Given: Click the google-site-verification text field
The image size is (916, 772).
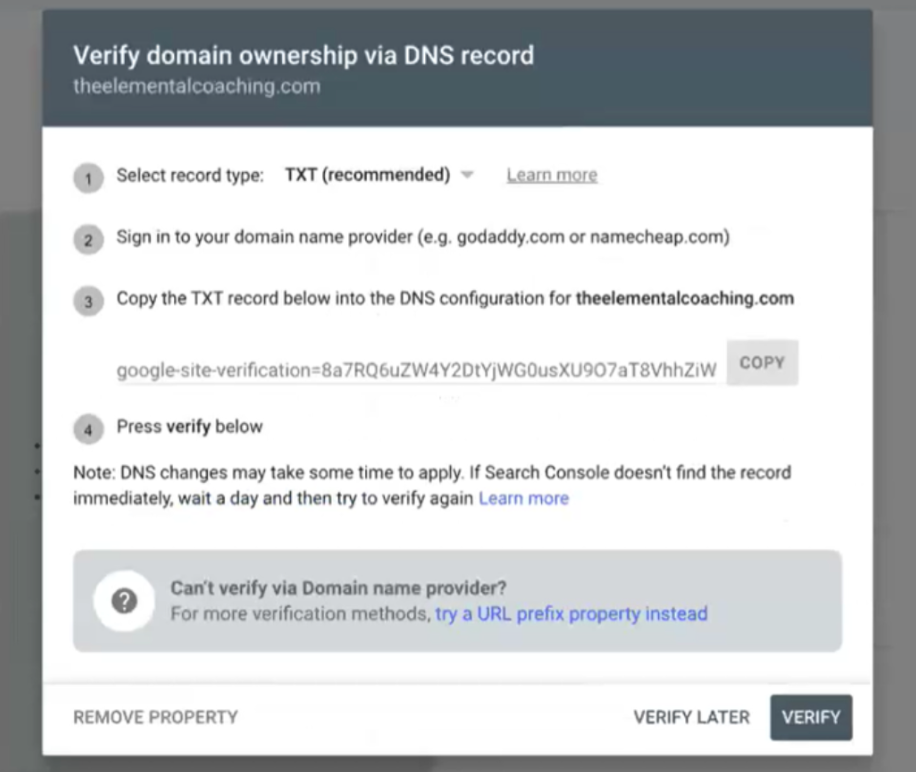Looking at the screenshot, I should point(416,370).
